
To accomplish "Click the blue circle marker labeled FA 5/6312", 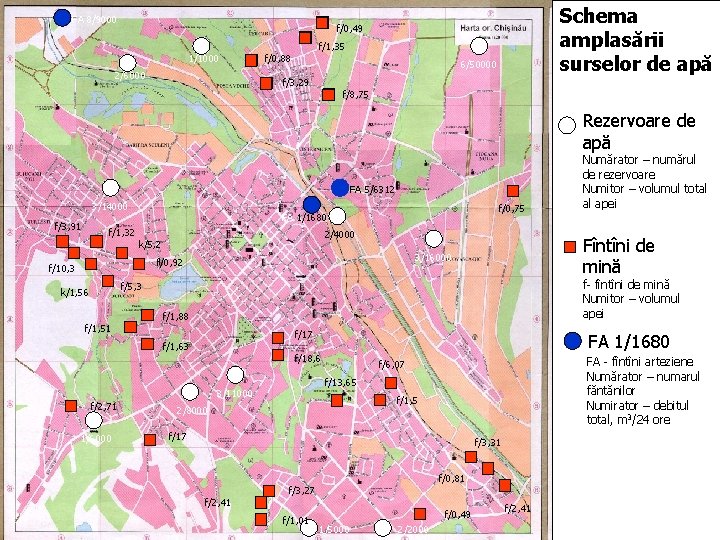I will click(340, 187).
